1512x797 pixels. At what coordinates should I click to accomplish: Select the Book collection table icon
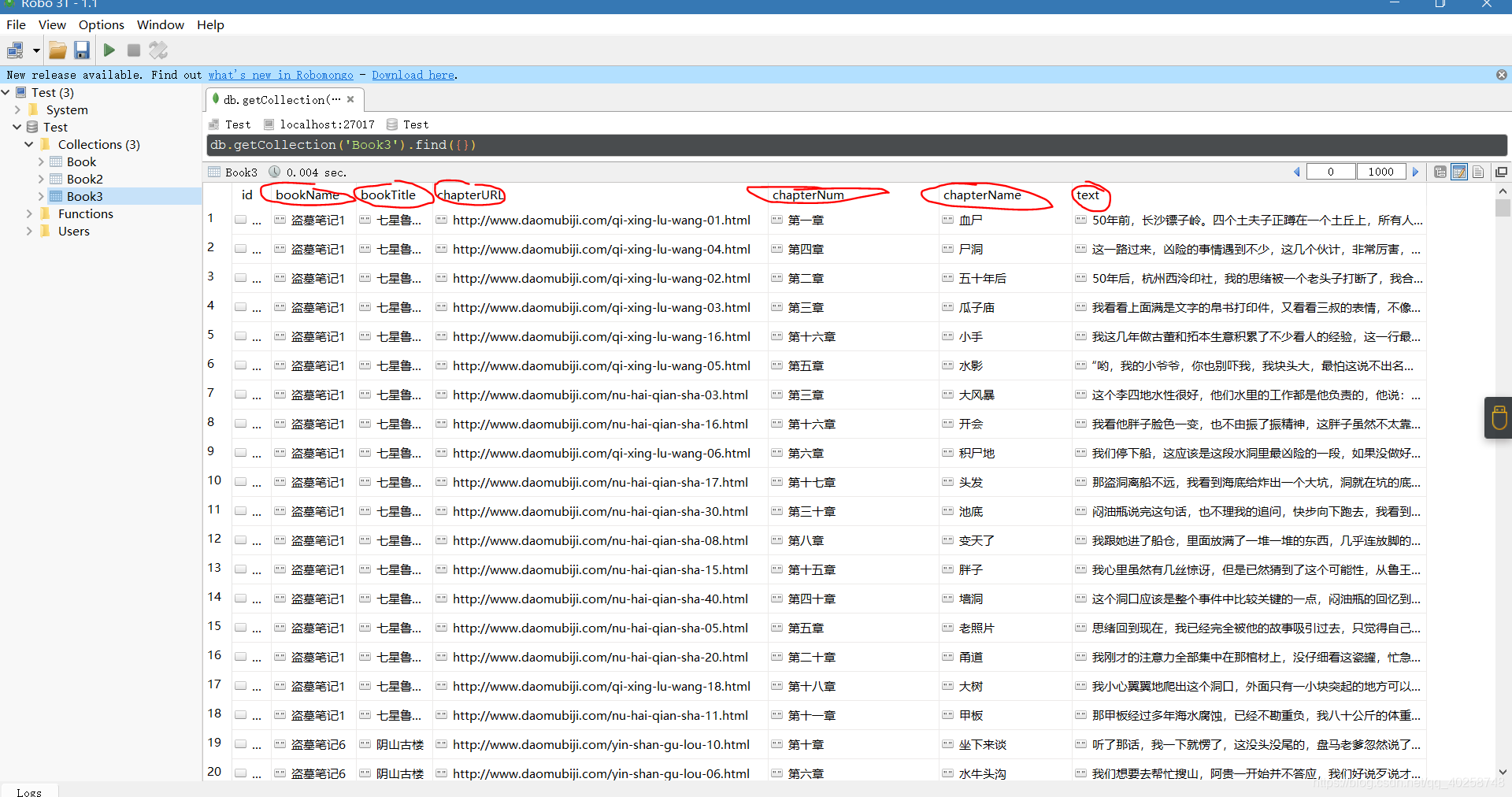56,161
